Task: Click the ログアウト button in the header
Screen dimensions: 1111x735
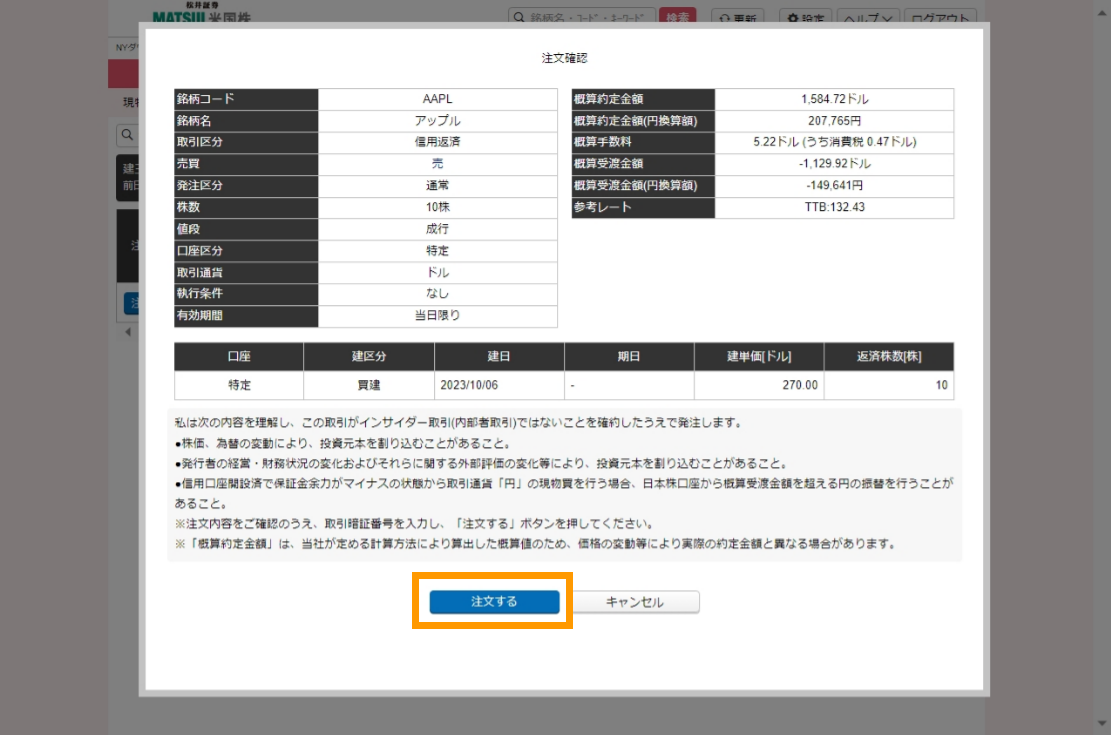Action: click(940, 16)
